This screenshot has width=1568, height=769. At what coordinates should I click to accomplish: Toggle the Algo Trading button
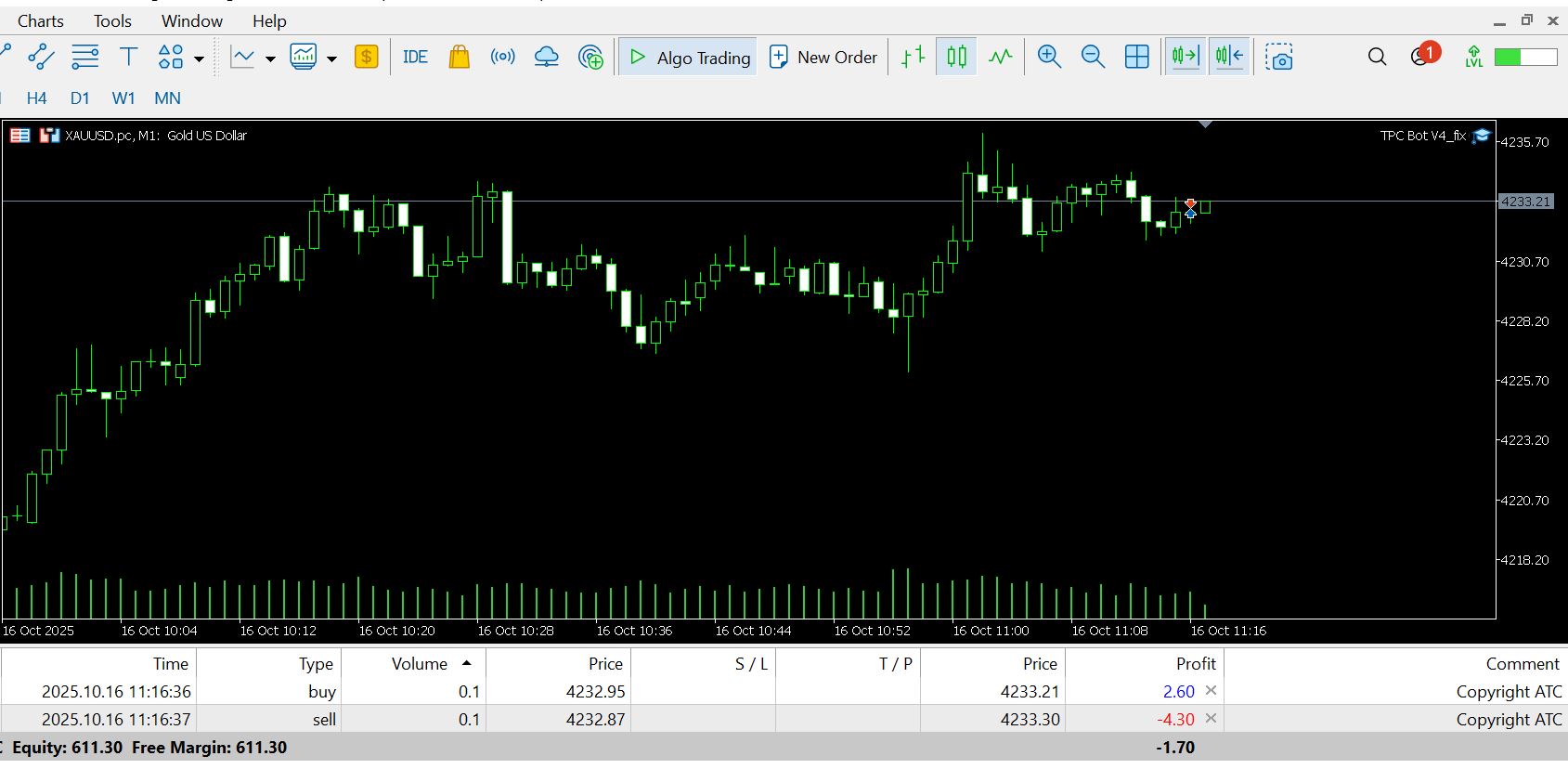tap(689, 58)
